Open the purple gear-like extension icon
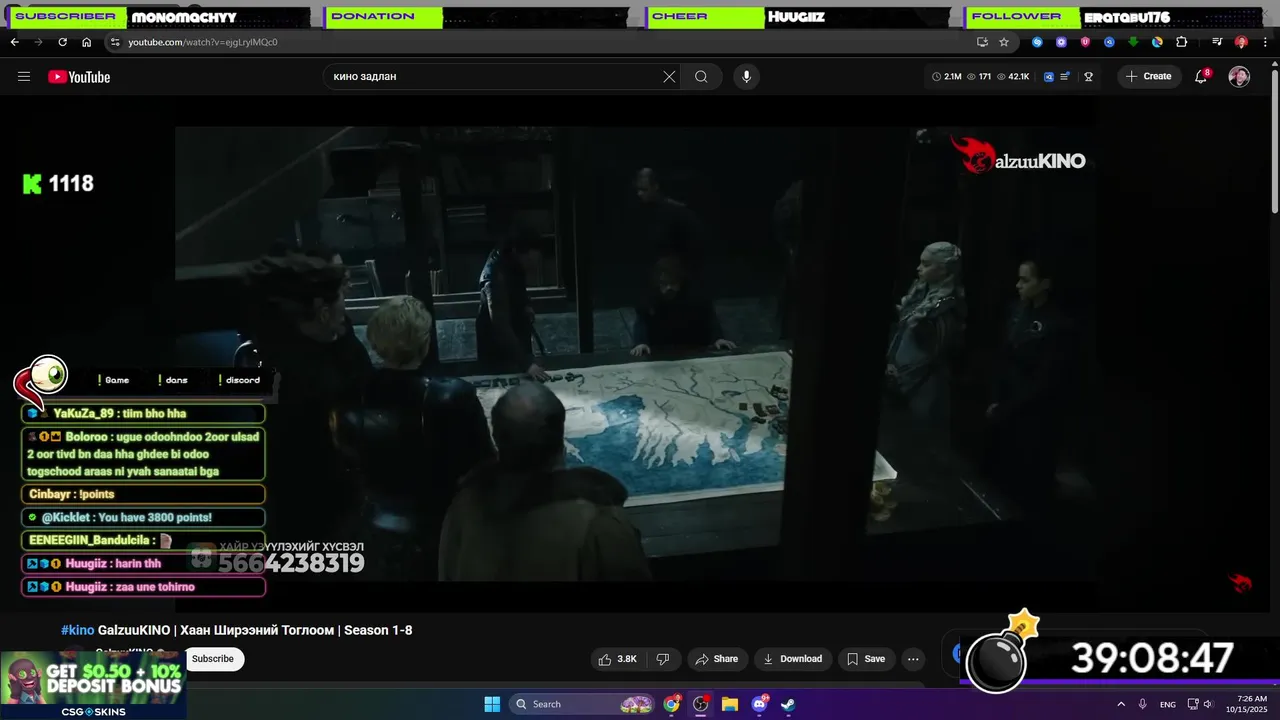The image size is (1280, 720). (1061, 42)
